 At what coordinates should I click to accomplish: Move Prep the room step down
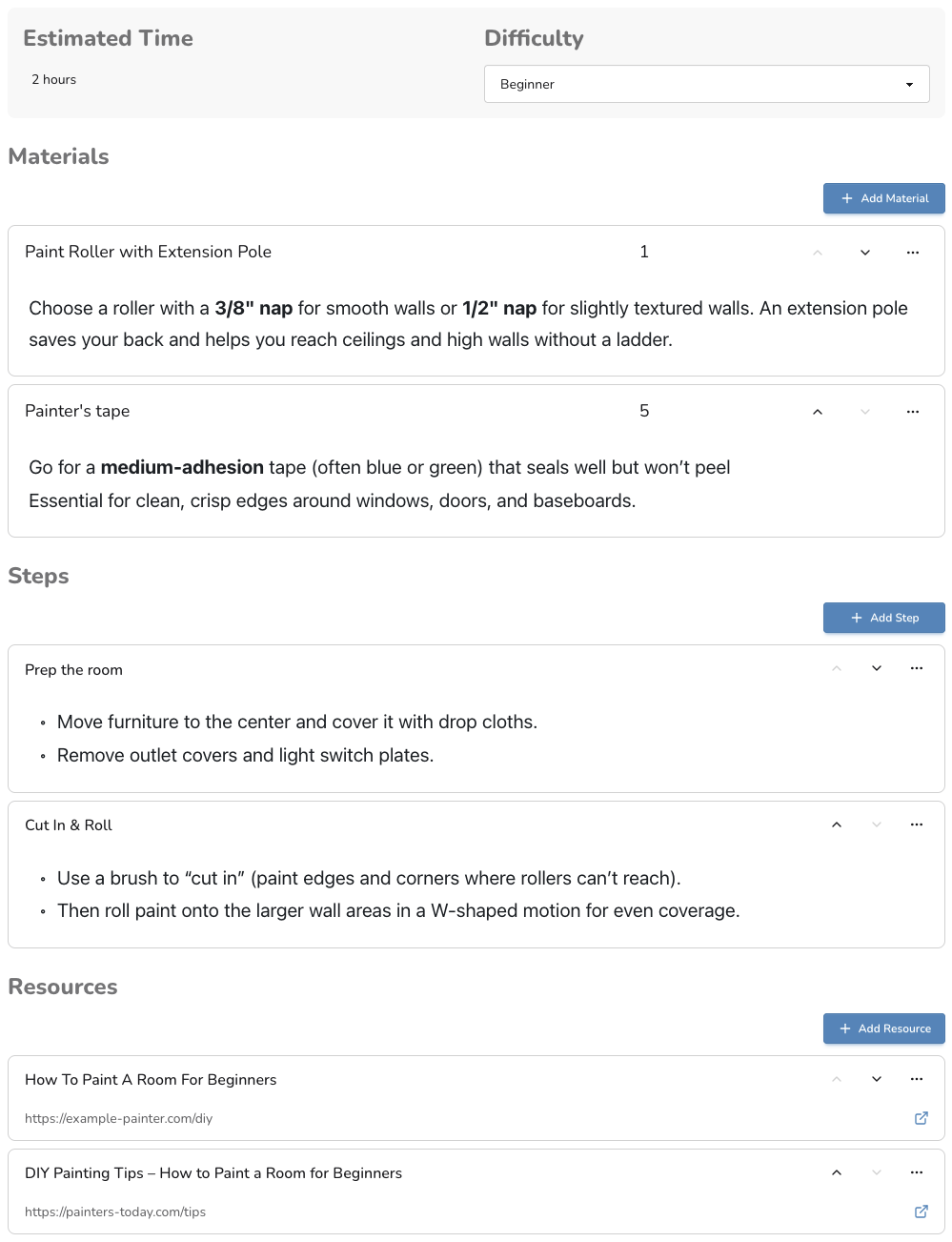[877, 668]
